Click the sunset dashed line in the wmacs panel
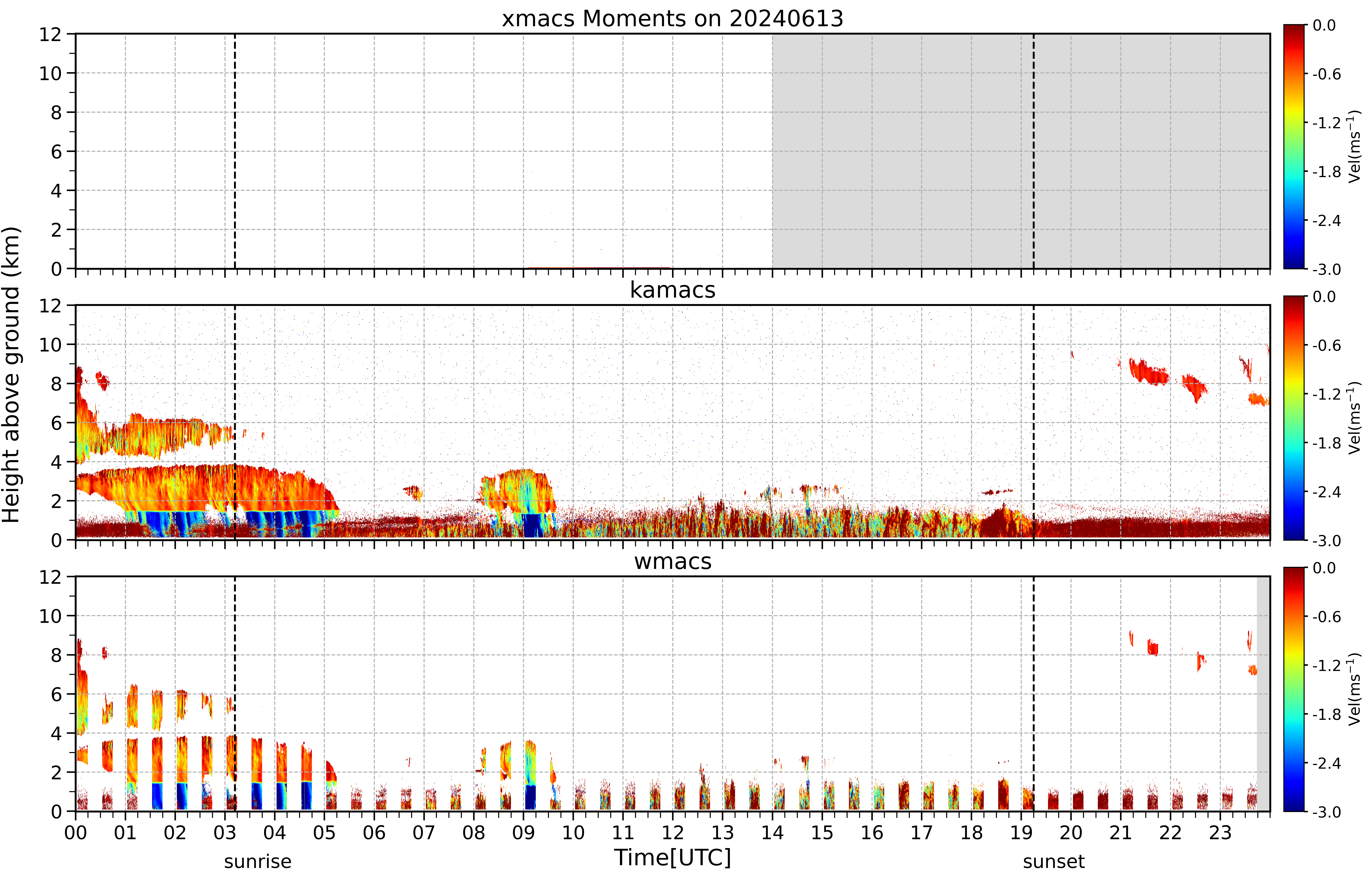 click(1034, 693)
